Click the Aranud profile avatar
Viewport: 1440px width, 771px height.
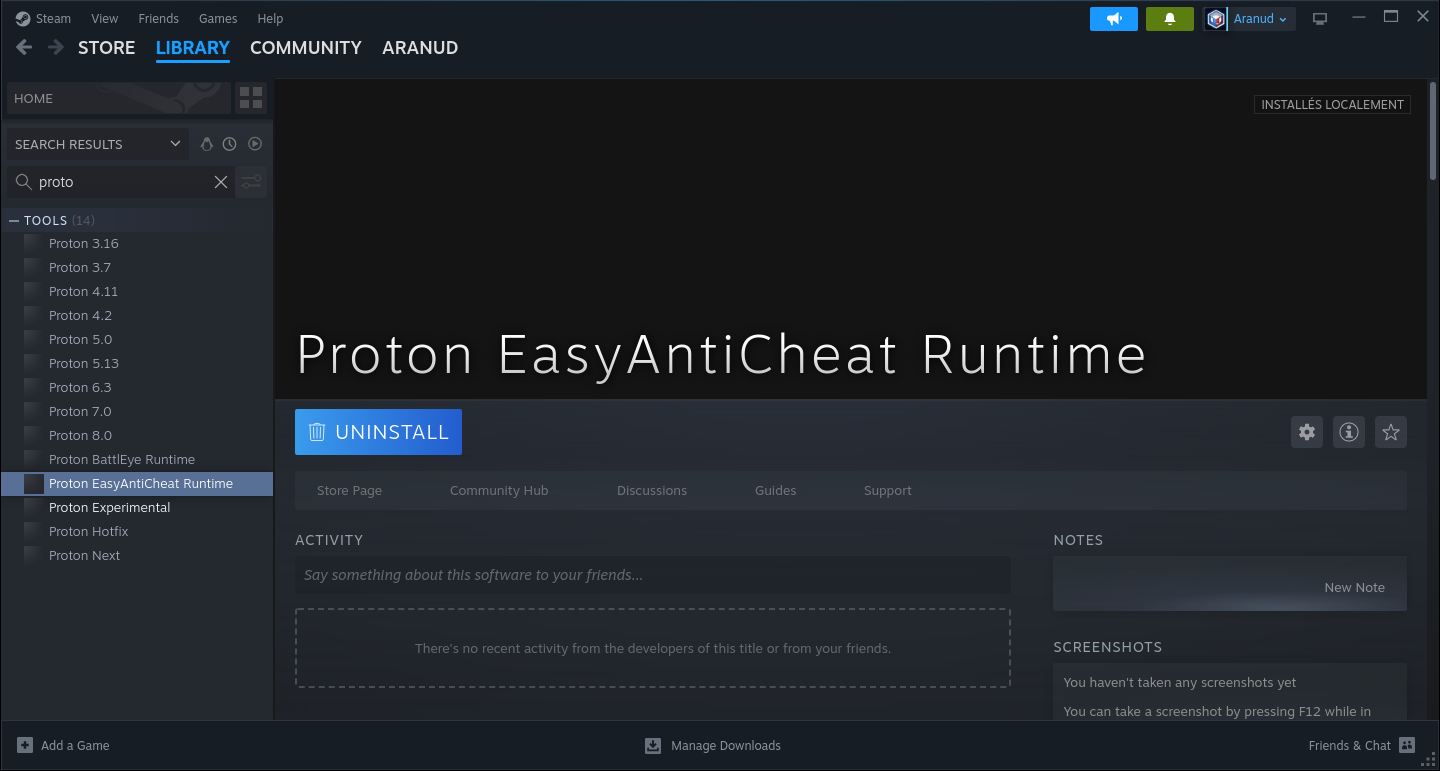click(x=1216, y=19)
